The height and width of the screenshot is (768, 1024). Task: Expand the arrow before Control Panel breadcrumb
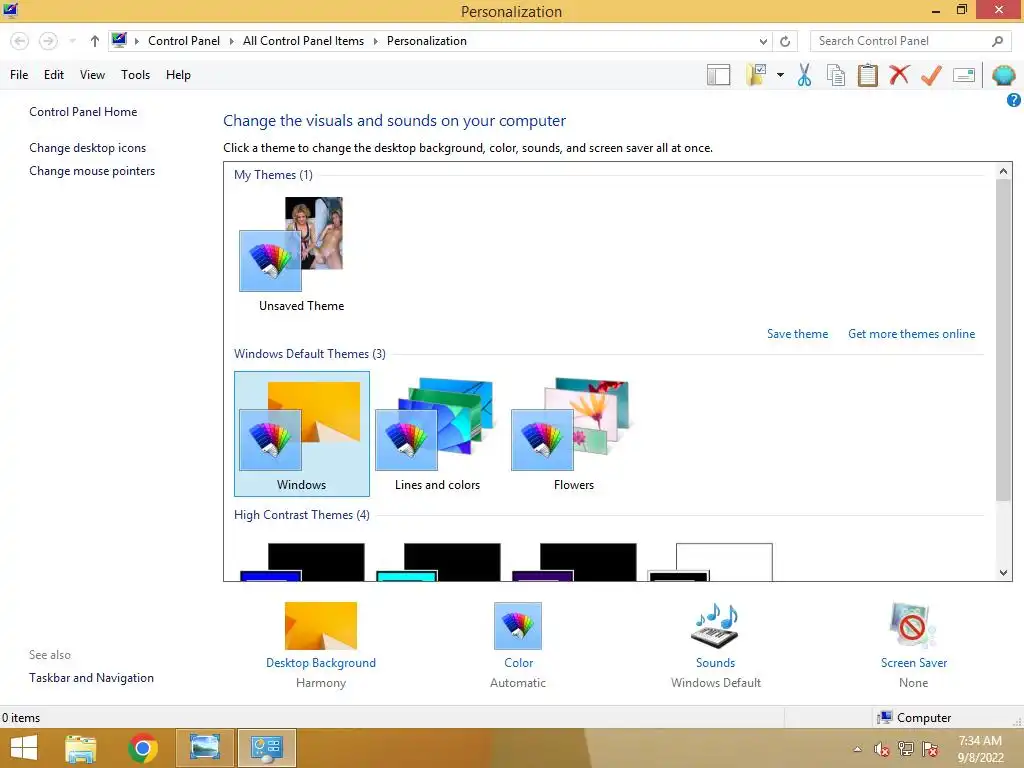pyautogui.click(x=136, y=41)
